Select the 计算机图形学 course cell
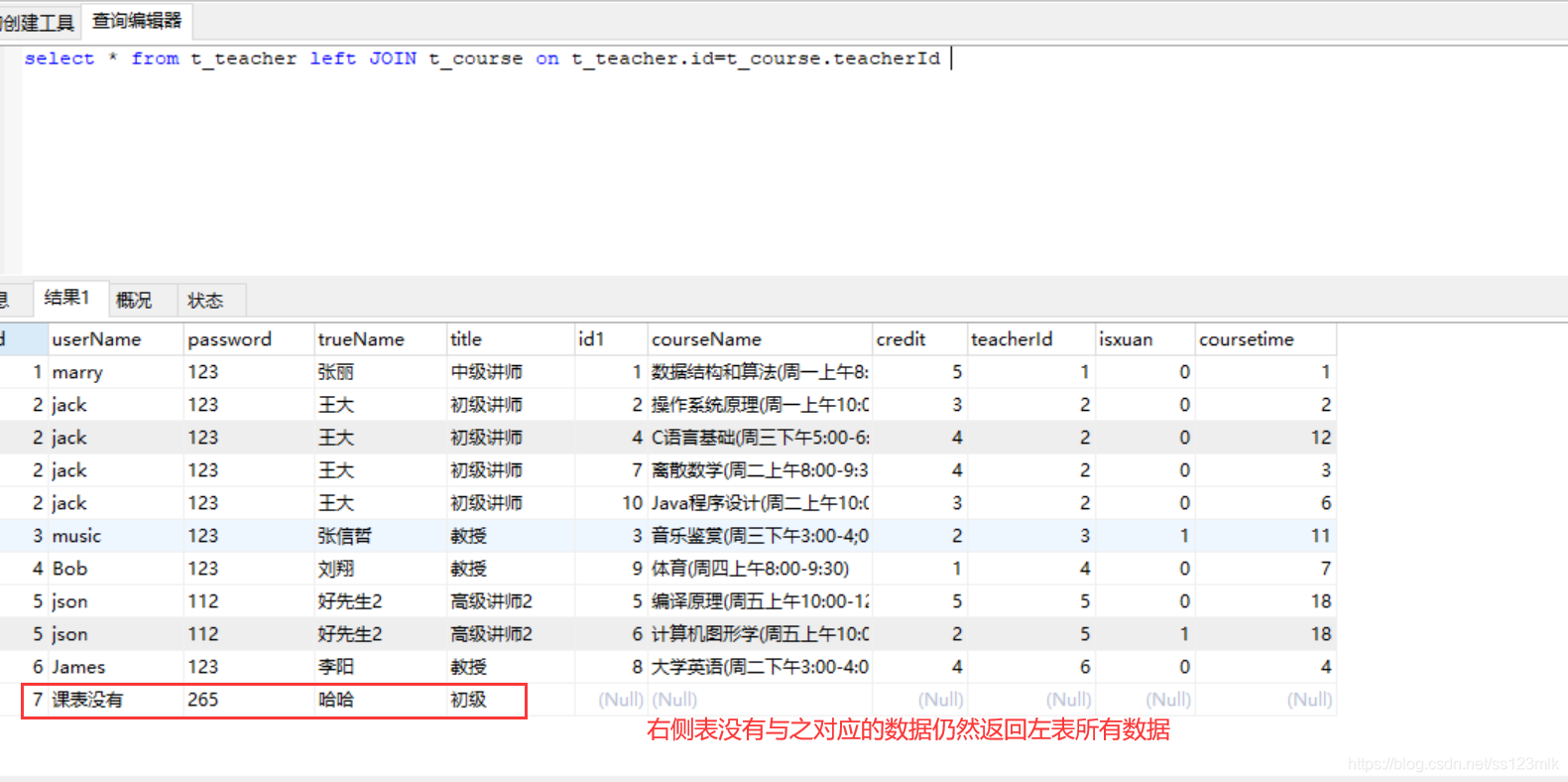The image size is (1568, 782). (x=760, y=634)
